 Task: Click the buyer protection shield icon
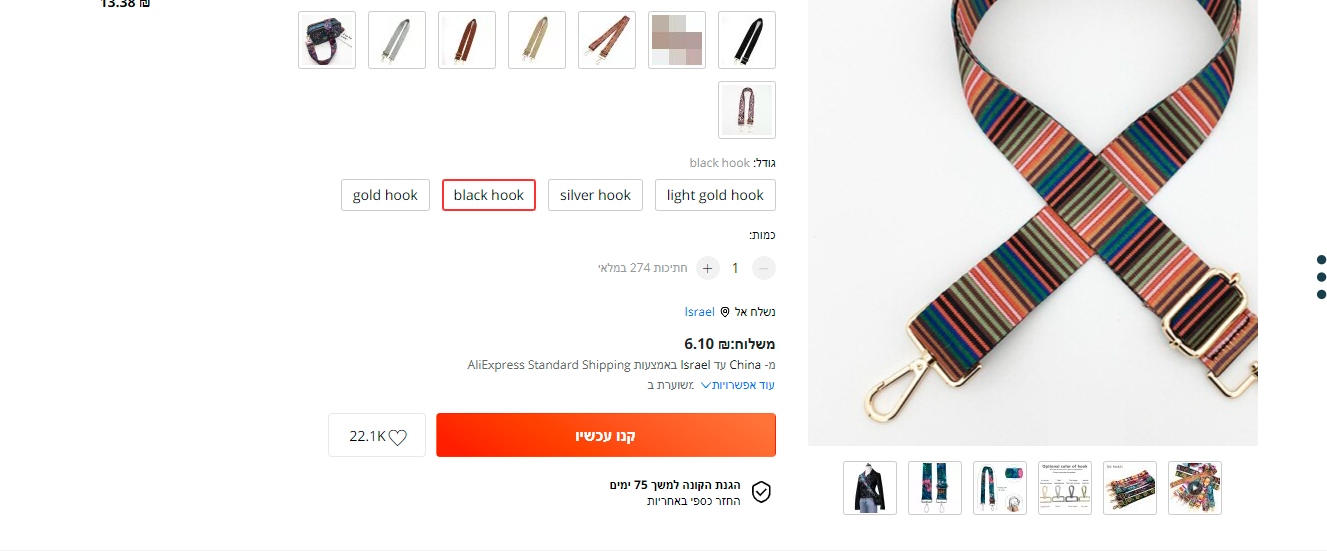761,492
